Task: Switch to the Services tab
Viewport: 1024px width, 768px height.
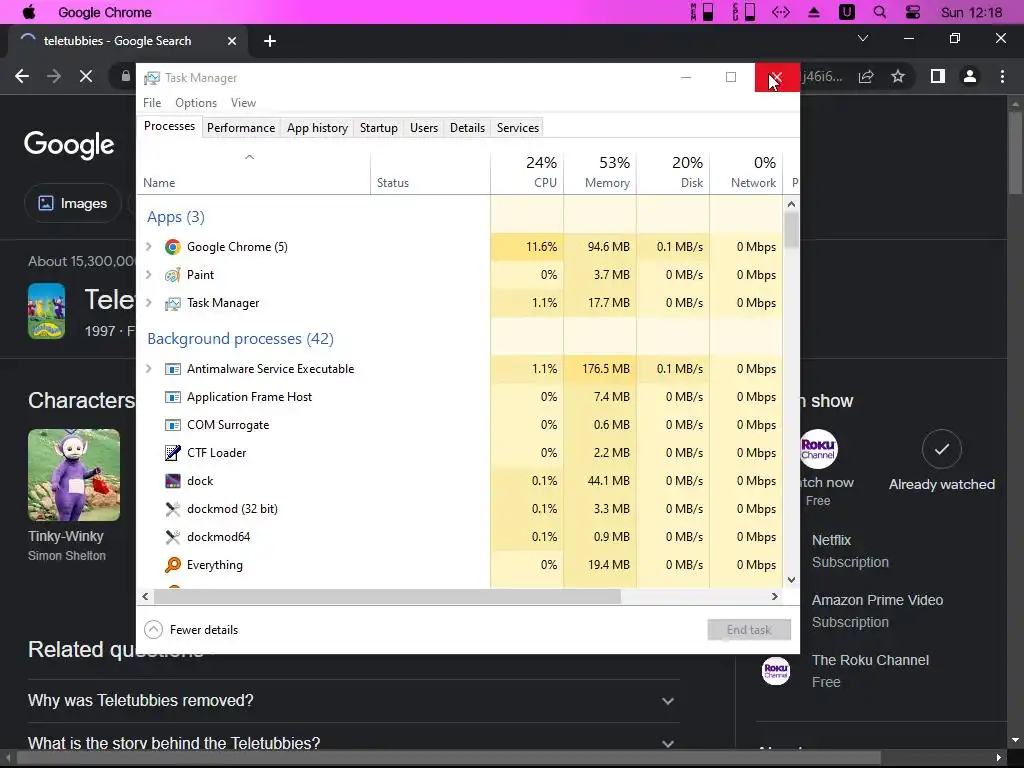Action: (x=518, y=128)
